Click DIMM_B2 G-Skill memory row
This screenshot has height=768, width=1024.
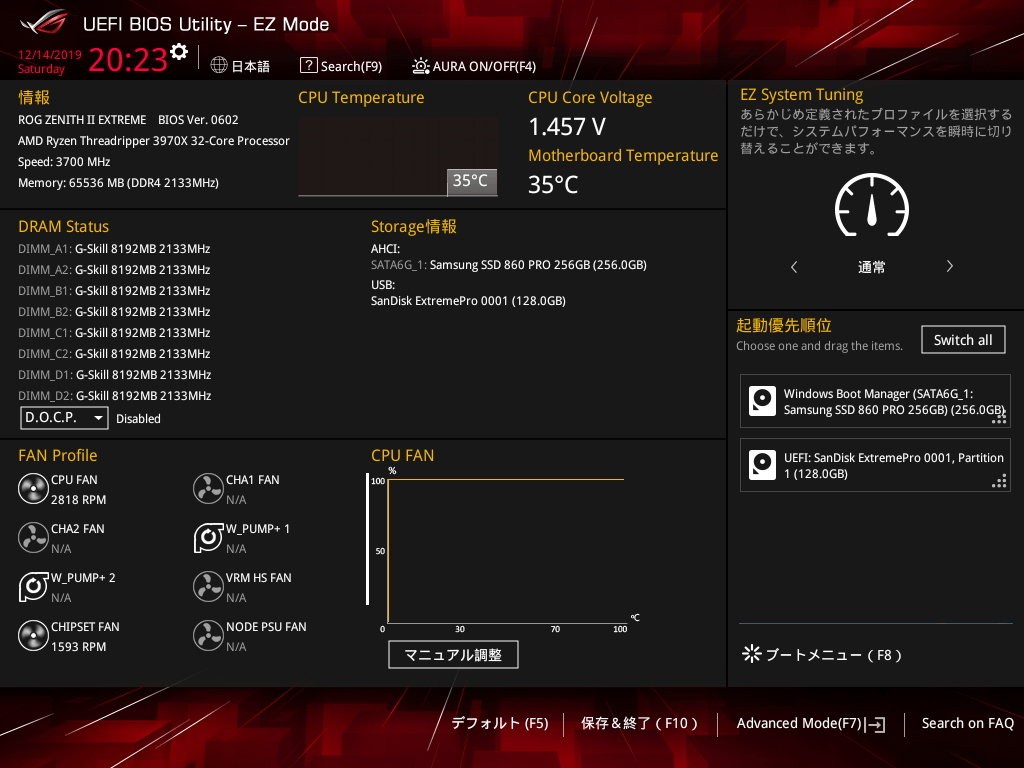[x=114, y=312]
